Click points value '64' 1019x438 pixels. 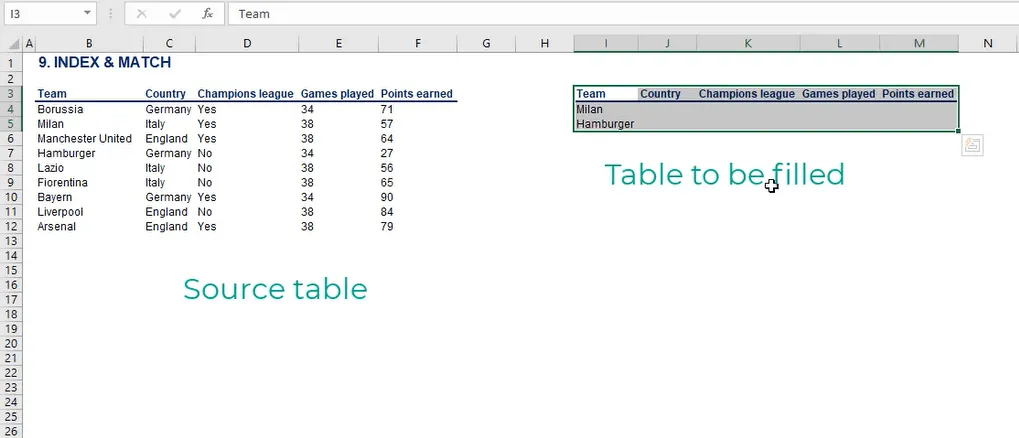387,138
